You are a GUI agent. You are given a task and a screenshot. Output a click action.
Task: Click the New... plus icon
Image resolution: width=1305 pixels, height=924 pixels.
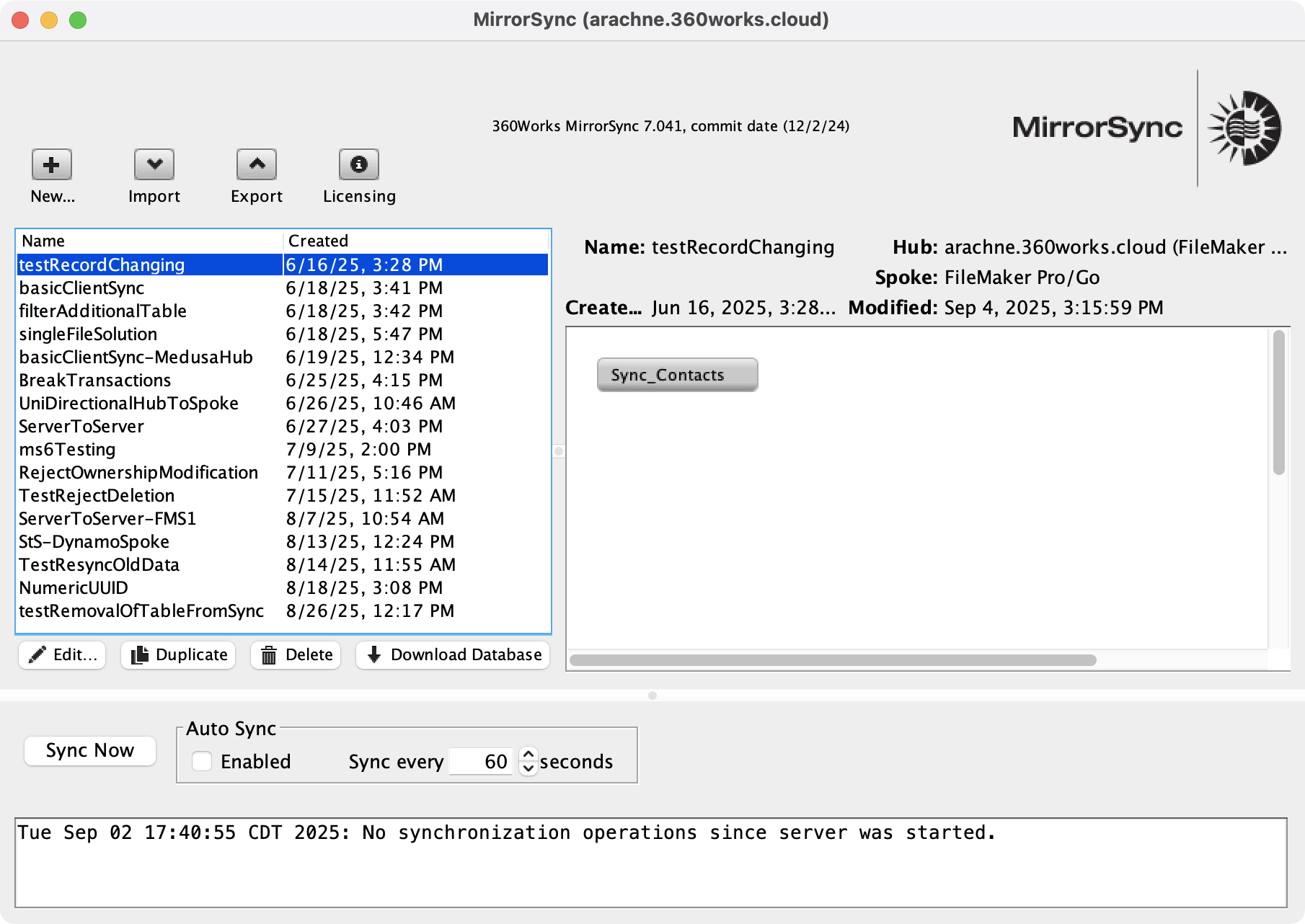[51, 165]
